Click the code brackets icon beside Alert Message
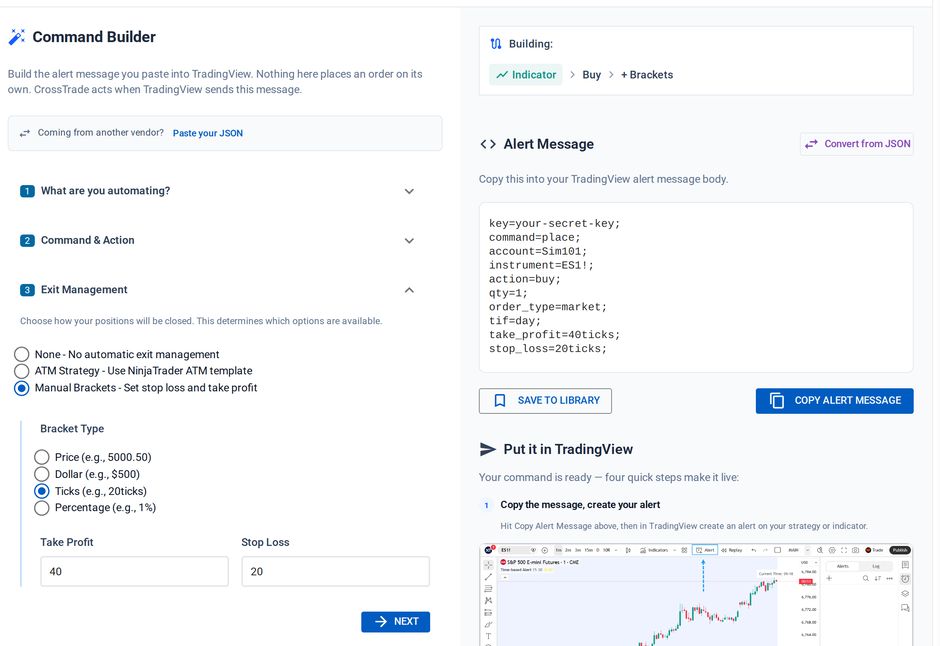The height and width of the screenshot is (646, 940). click(x=488, y=144)
